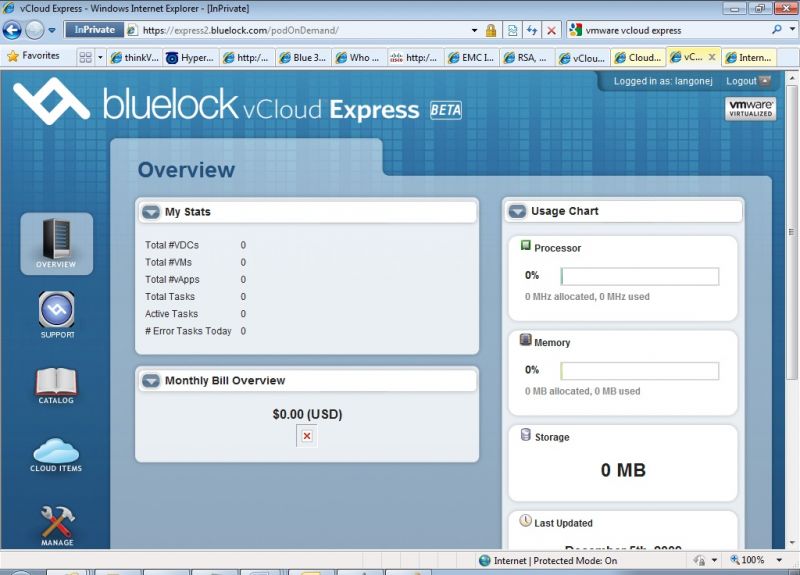This screenshot has width=800, height=575.
Task: Switch to the Who ... browser tab
Action: click(x=359, y=58)
